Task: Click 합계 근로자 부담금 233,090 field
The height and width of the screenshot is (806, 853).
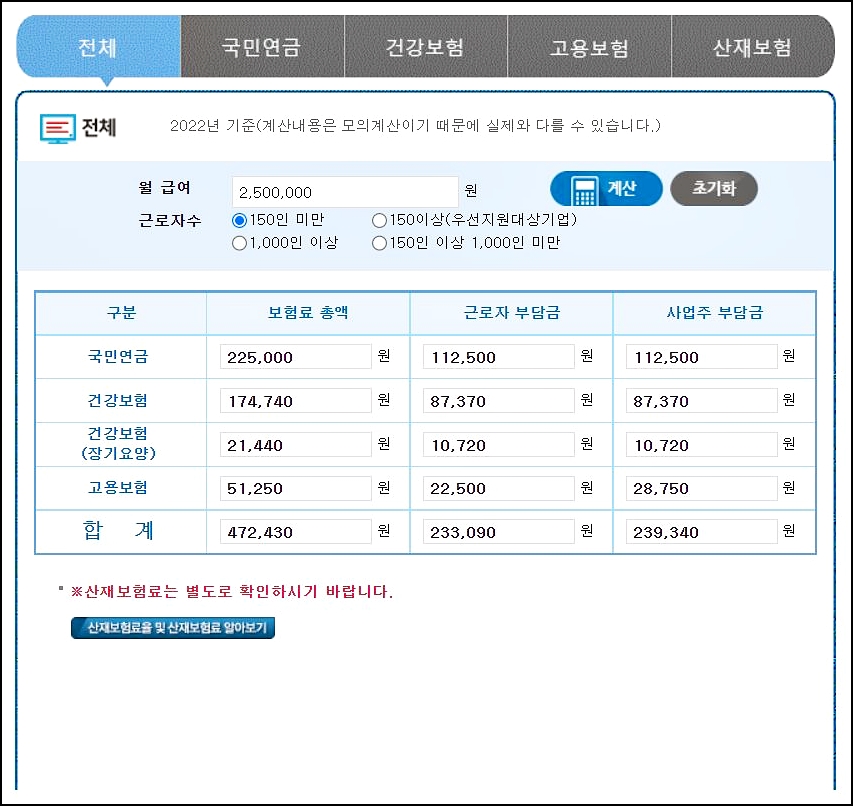Action: click(498, 531)
